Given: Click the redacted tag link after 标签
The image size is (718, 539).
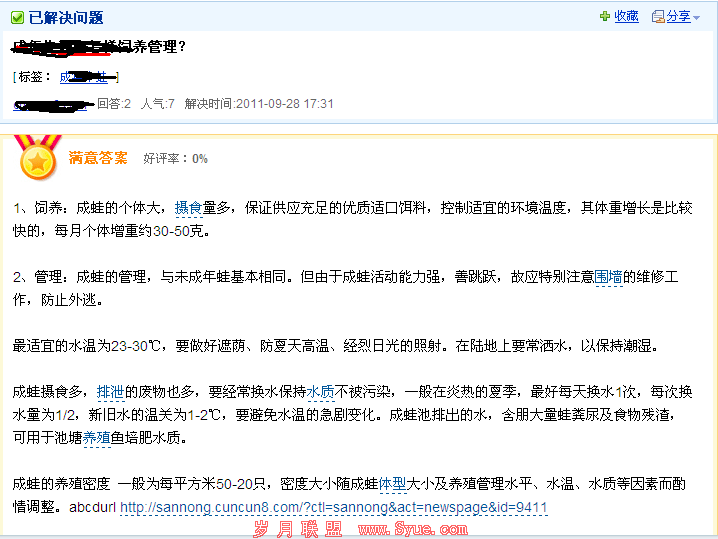Looking at the screenshot, I should click(x=89, y=77).
